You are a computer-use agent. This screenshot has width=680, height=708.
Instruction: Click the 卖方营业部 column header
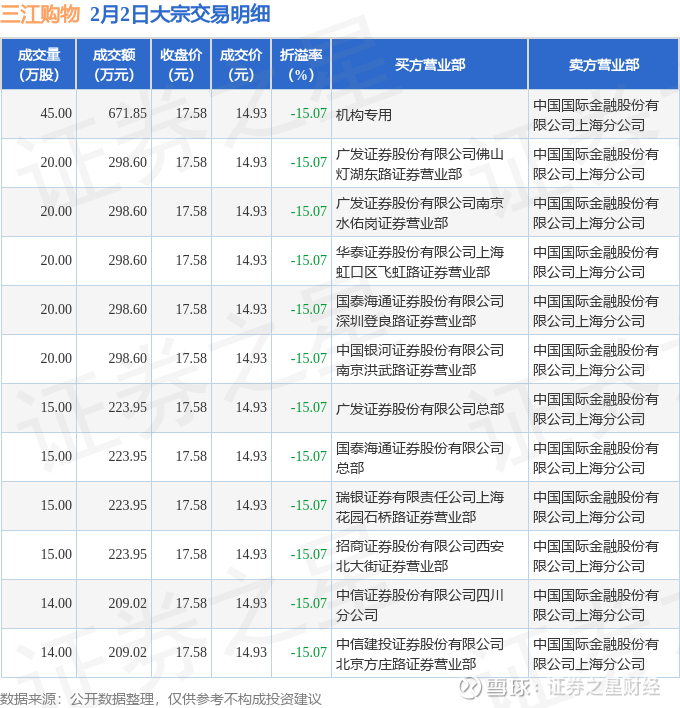pos(604,65)
